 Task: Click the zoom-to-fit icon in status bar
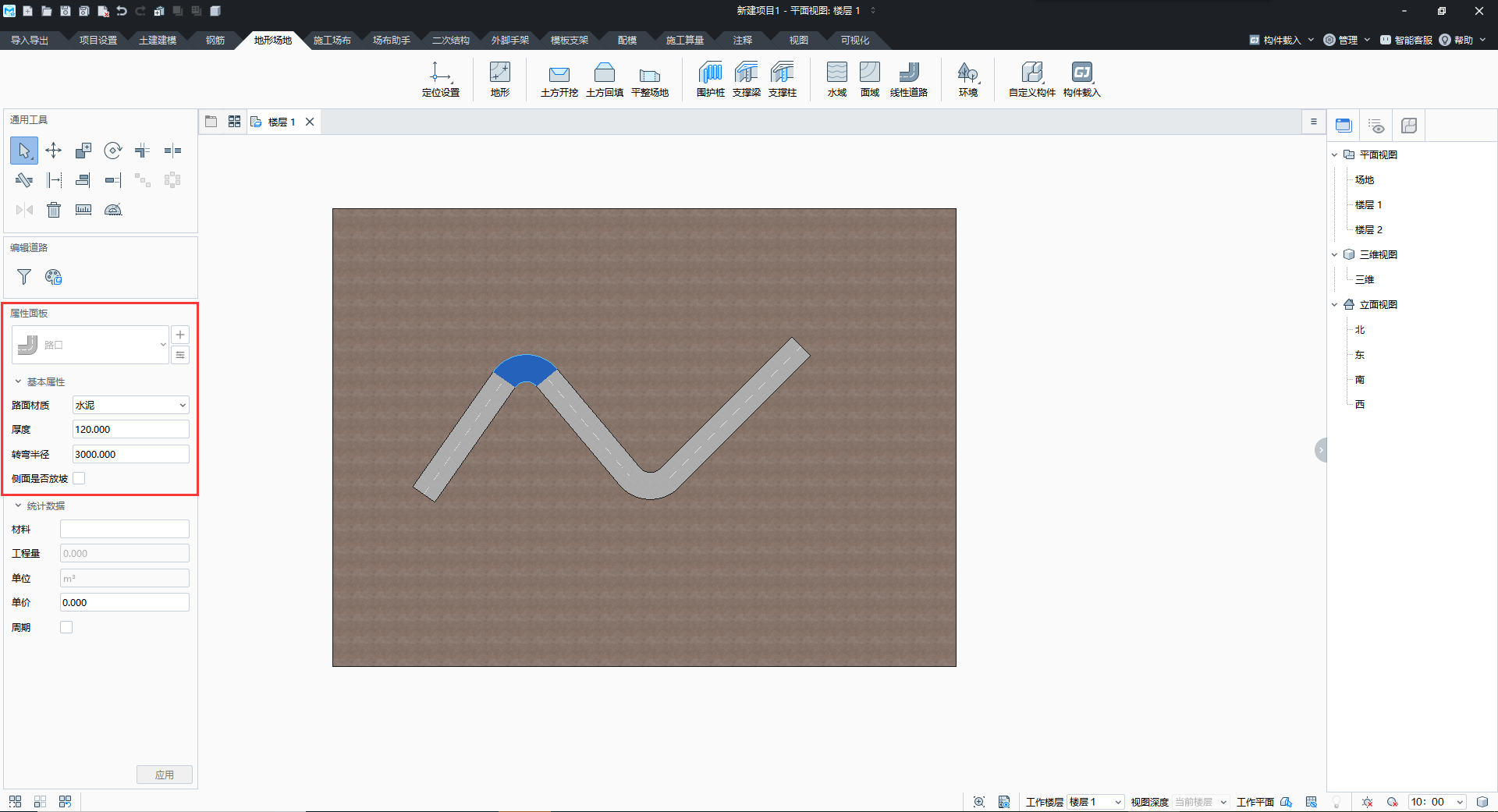coord(979,802)
